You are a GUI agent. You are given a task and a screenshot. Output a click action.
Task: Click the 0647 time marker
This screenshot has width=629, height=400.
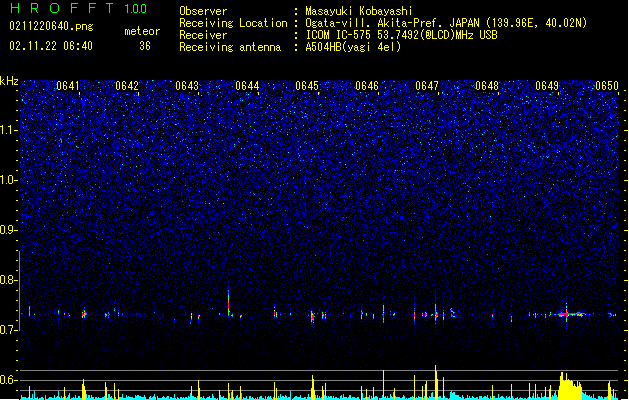[x=427, y=86]
